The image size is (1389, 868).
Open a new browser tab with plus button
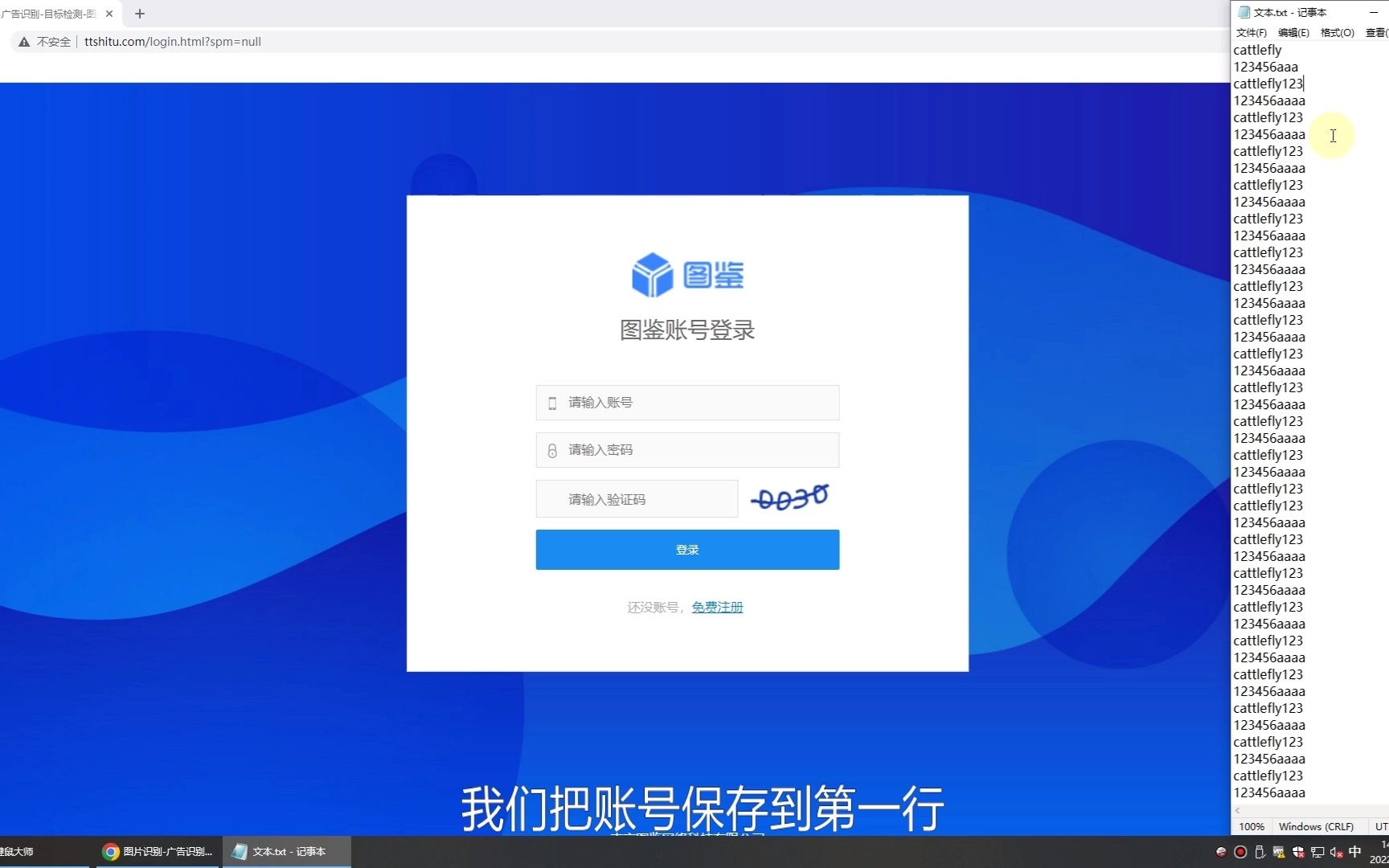140,14
